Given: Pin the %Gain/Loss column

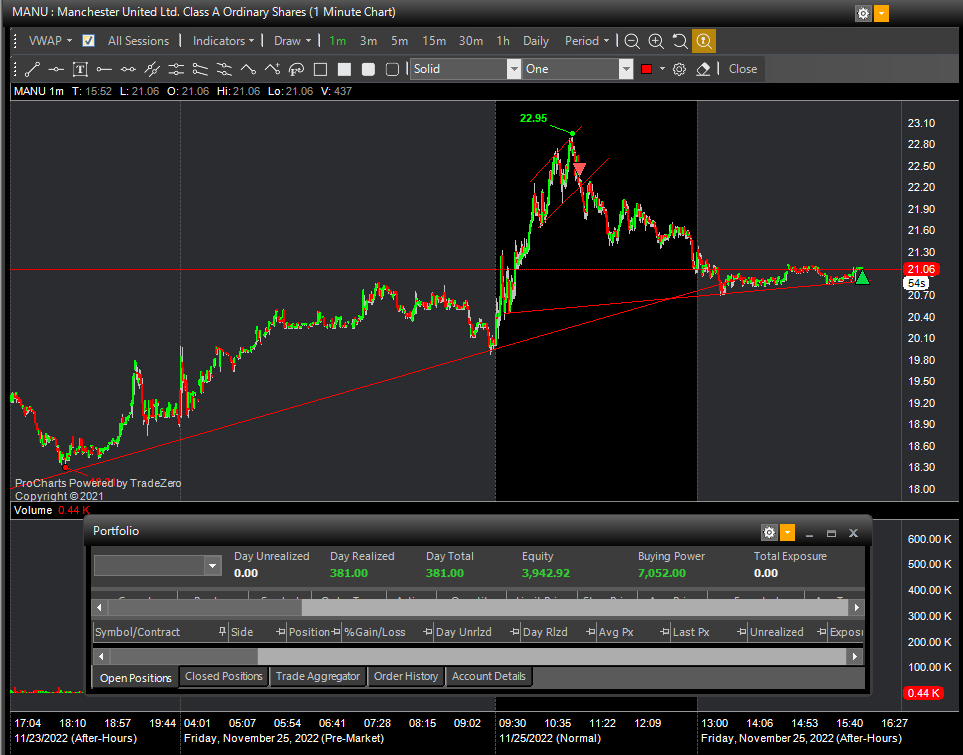Looking at the screenshot, I should point(428,632).
